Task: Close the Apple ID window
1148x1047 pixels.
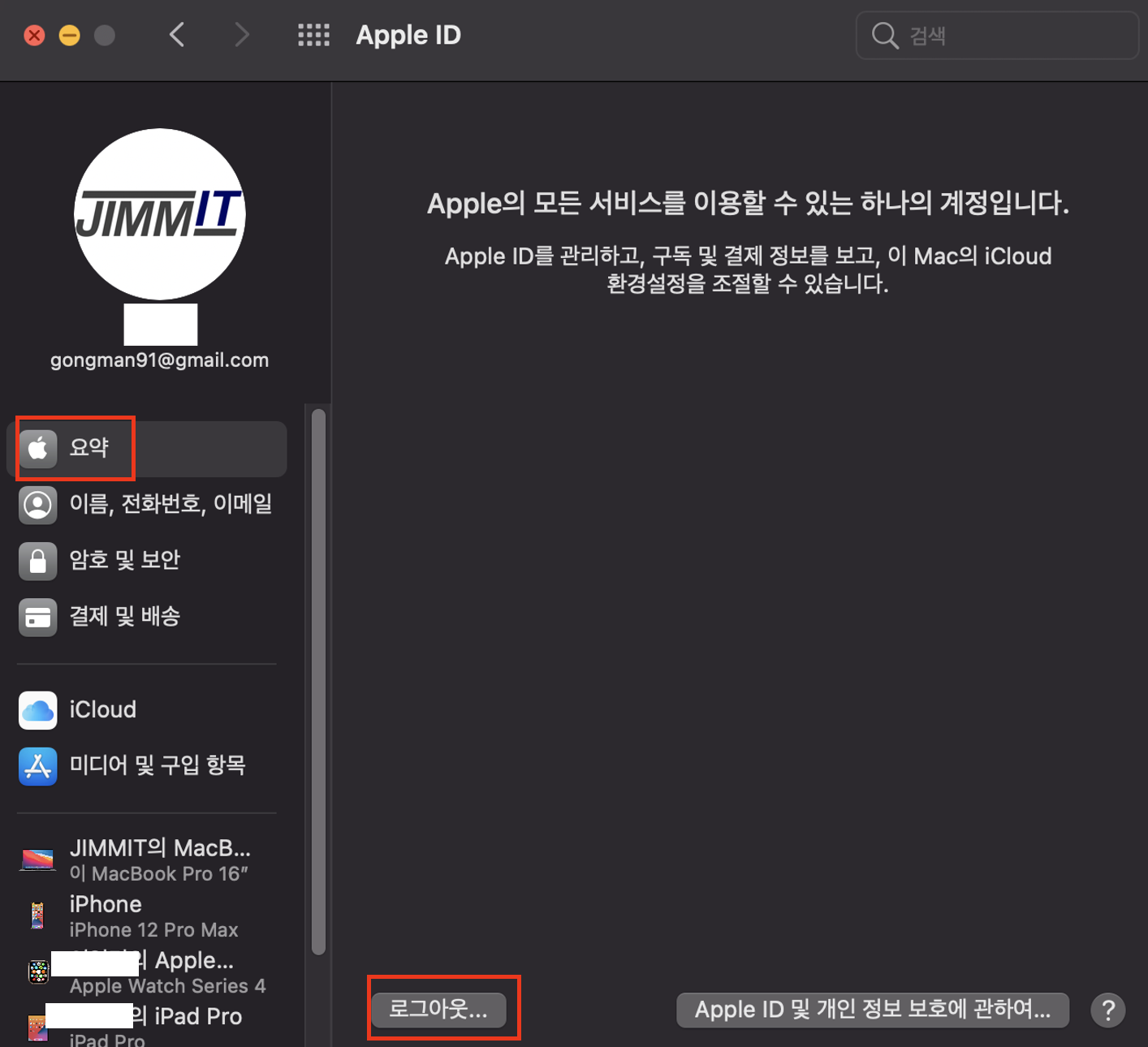Action: (35, 36)
